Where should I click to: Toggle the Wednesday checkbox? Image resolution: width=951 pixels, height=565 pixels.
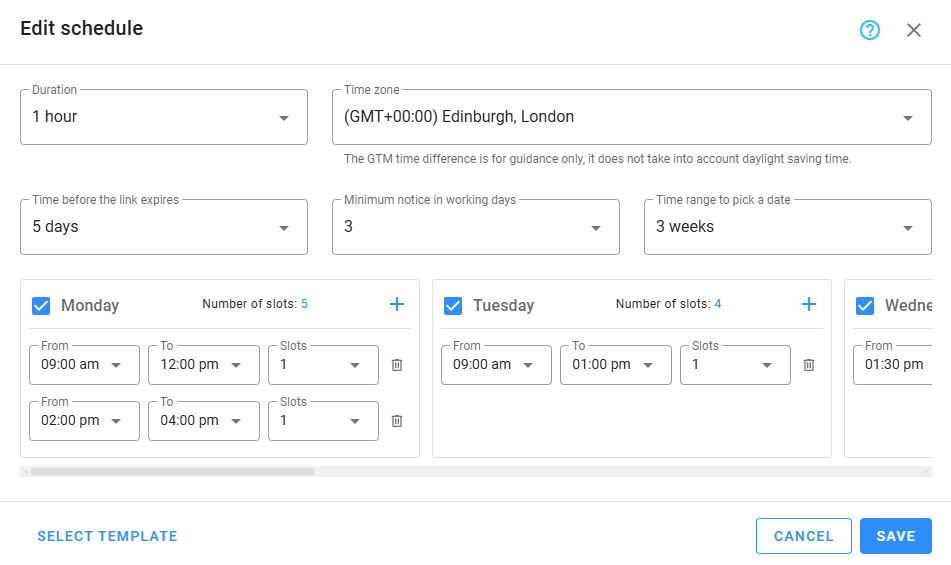[x=865, y=305]
